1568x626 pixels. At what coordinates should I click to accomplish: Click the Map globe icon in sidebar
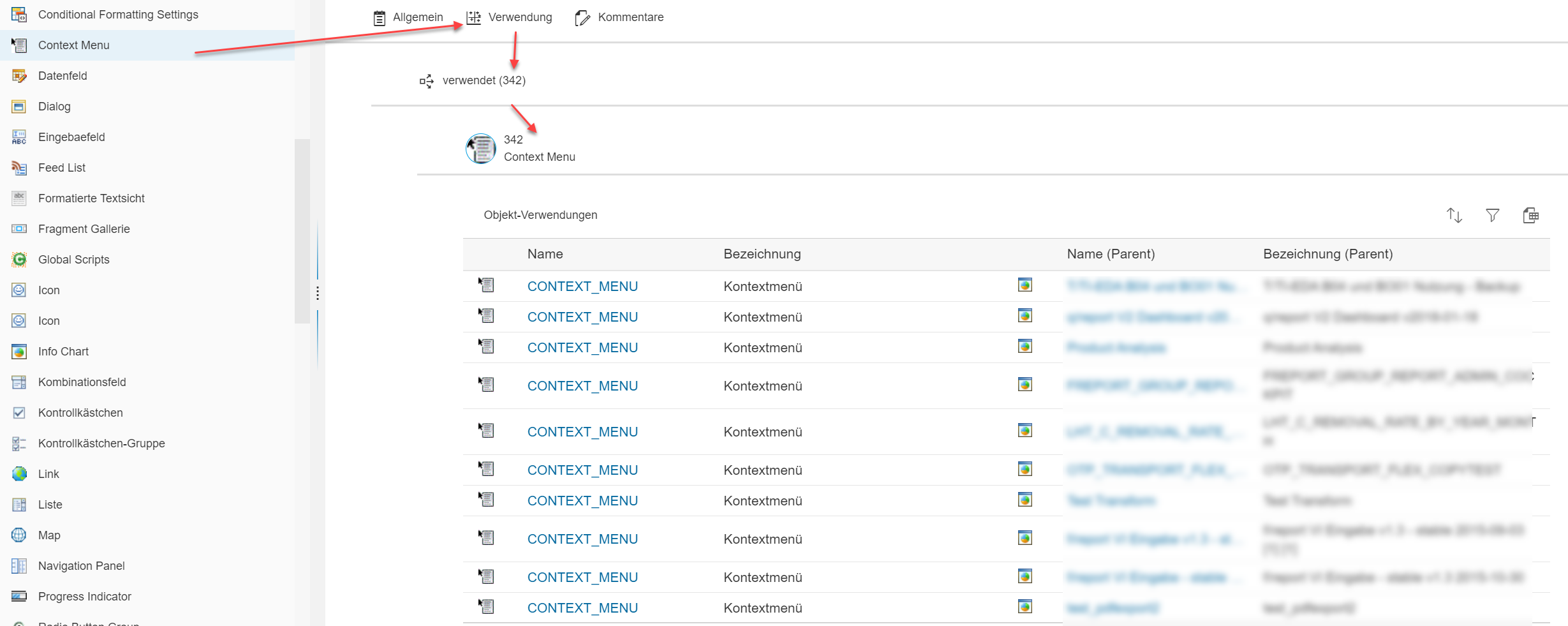(x=19, y=535)
